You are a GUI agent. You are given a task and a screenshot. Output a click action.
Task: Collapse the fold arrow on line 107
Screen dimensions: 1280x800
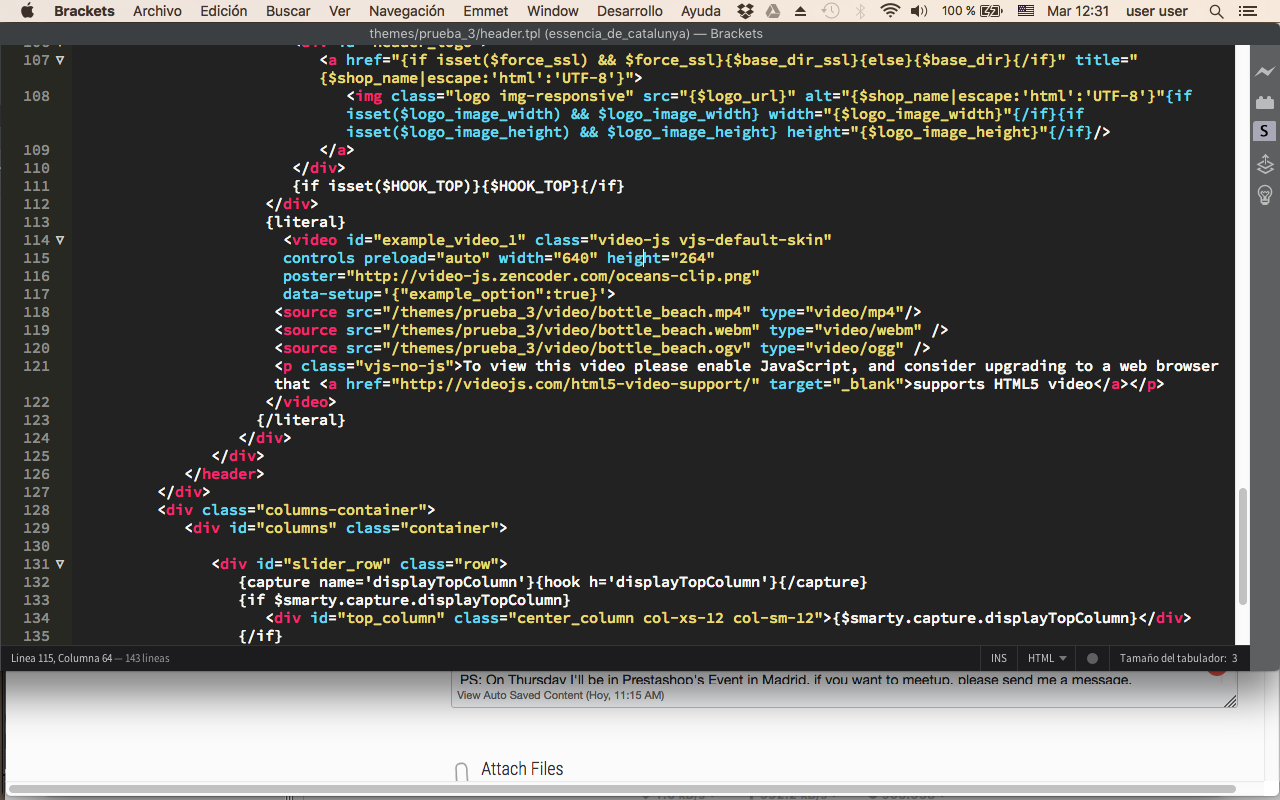pos(60,60)
